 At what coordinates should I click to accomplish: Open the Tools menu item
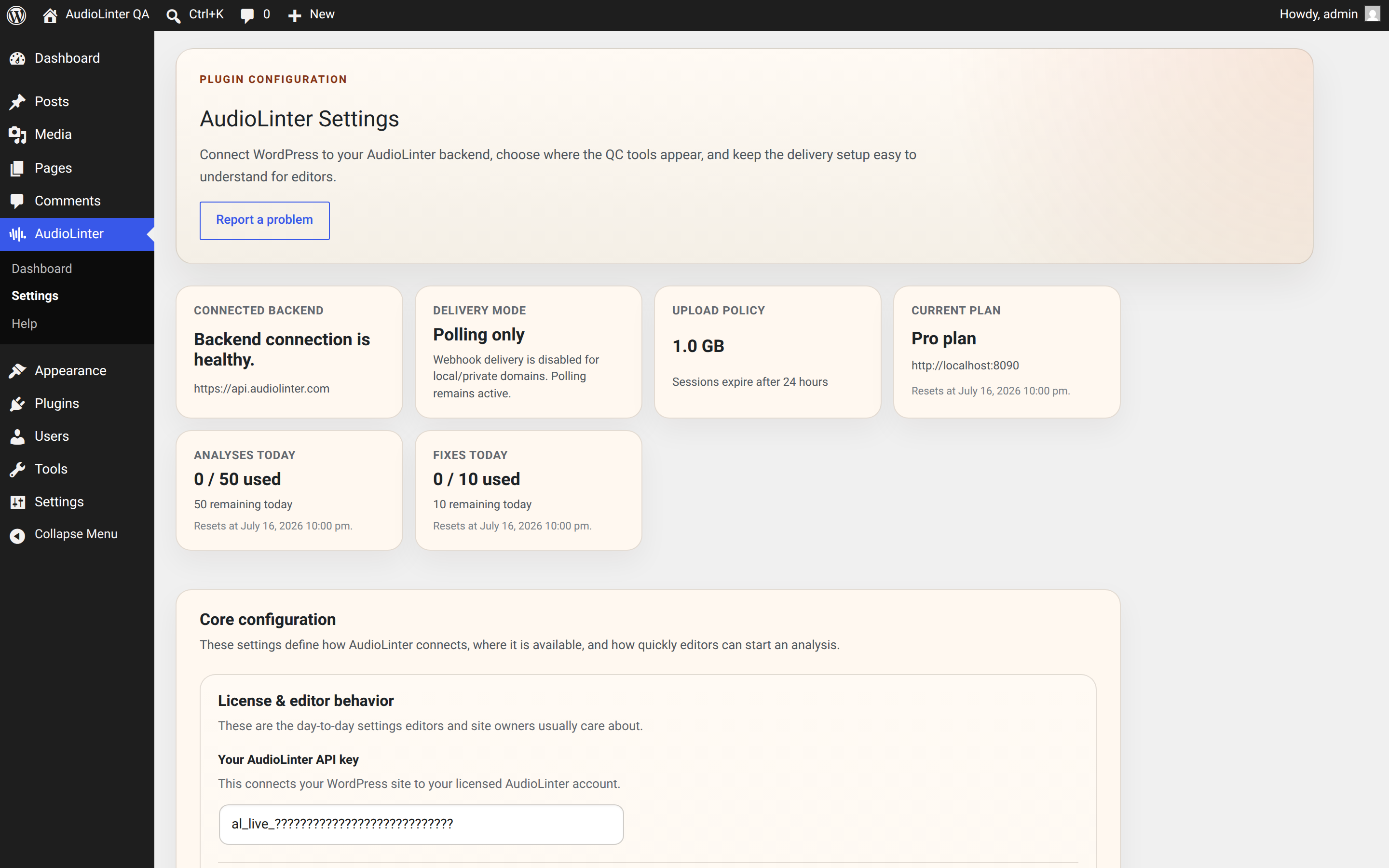(x=77, y=469)
